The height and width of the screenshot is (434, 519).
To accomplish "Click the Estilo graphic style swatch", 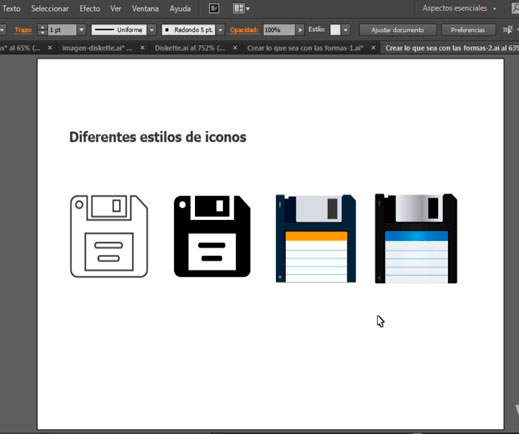I will (335, 30).
